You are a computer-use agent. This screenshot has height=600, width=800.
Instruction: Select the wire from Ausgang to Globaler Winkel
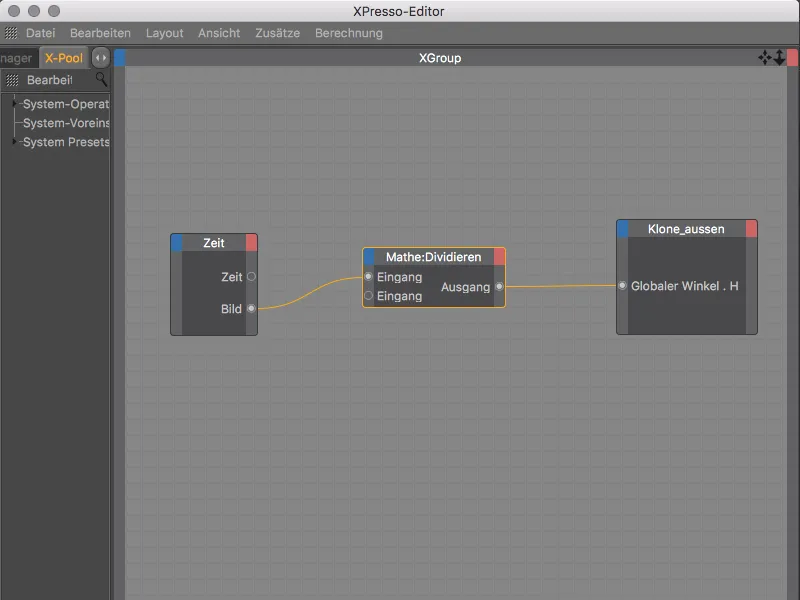[560, 286]
